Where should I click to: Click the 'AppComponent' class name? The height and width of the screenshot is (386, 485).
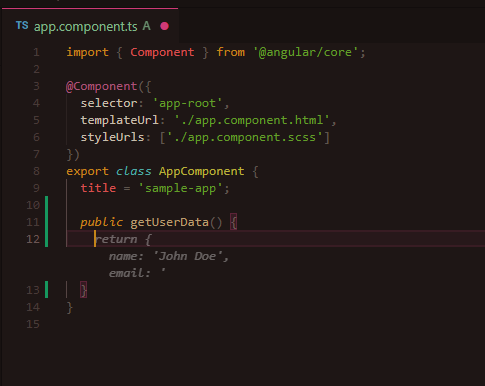click(201, 171)
